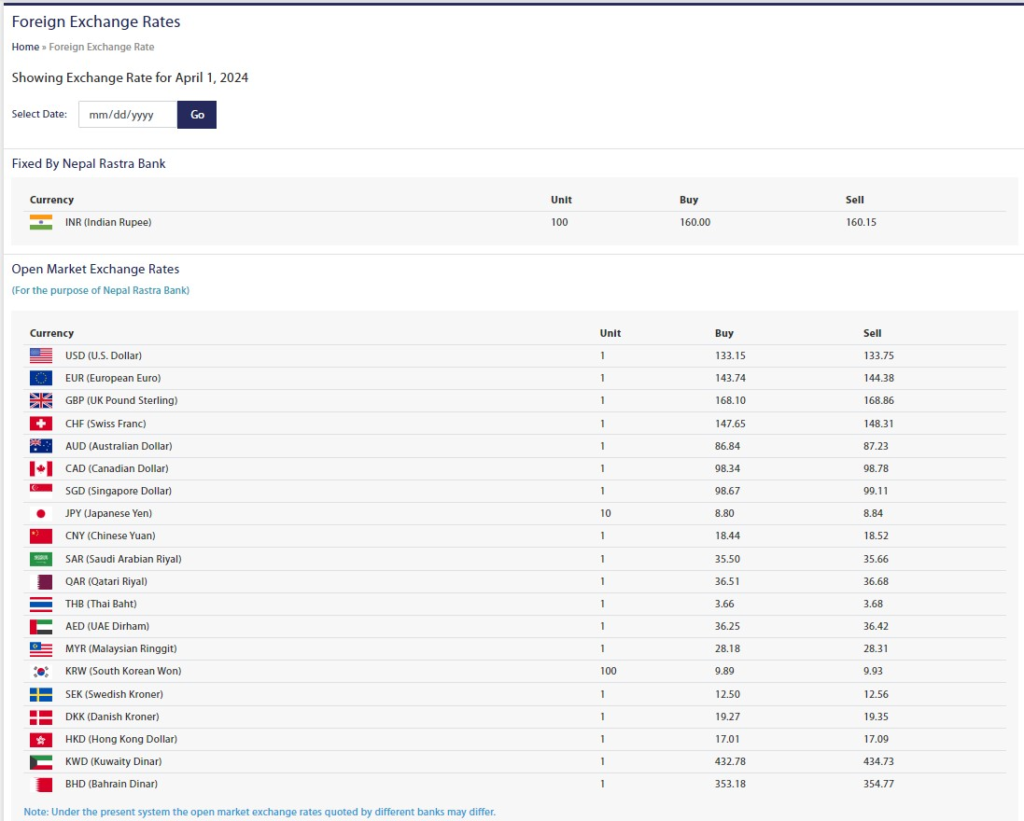
Task: Open the Home breadcrumb link
Action: click(x=25, y=47)
